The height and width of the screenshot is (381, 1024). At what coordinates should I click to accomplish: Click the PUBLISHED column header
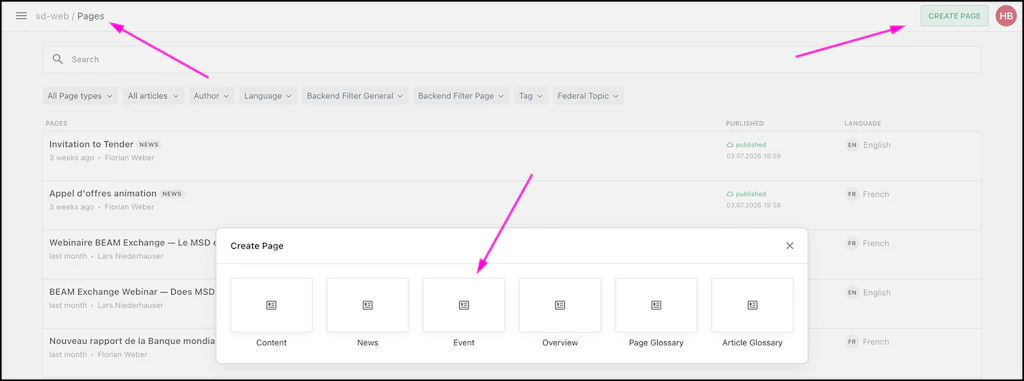coord(744,124)
